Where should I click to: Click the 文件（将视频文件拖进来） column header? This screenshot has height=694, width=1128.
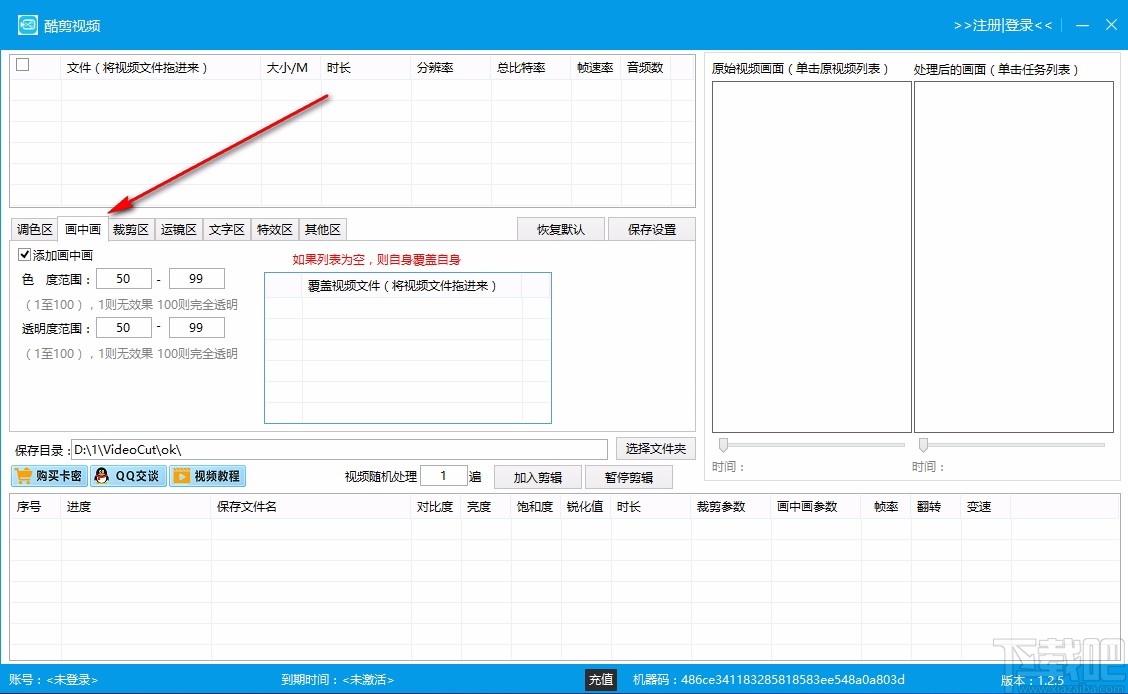coord(160,68)
